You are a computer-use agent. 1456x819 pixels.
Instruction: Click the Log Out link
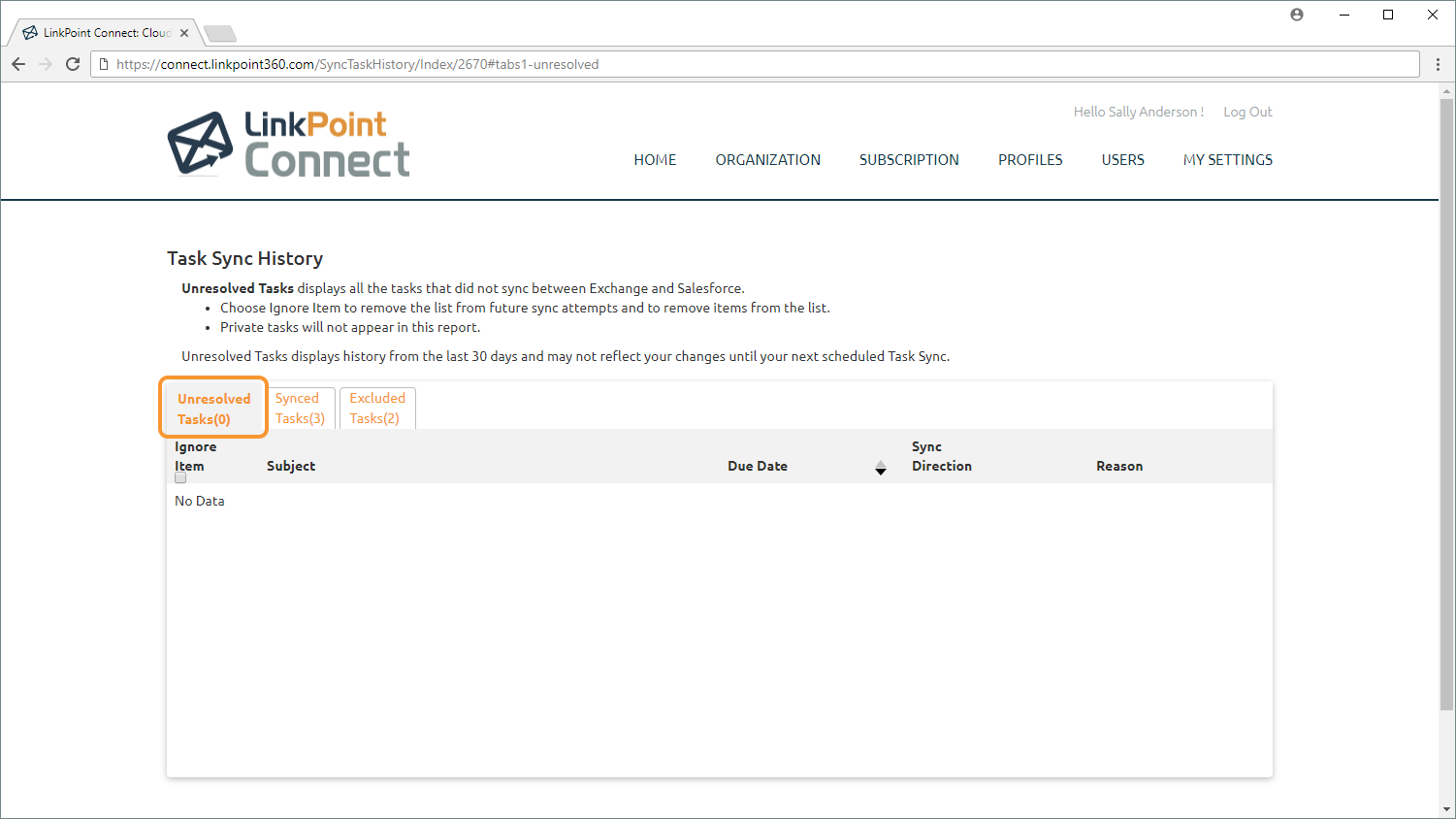point(1247,113)
